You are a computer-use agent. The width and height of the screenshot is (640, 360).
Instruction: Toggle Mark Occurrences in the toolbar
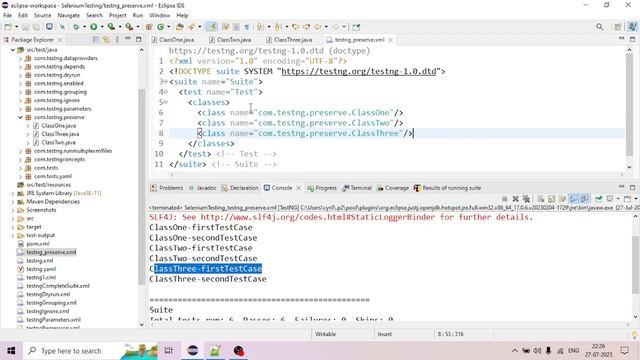tap(211, 27)
